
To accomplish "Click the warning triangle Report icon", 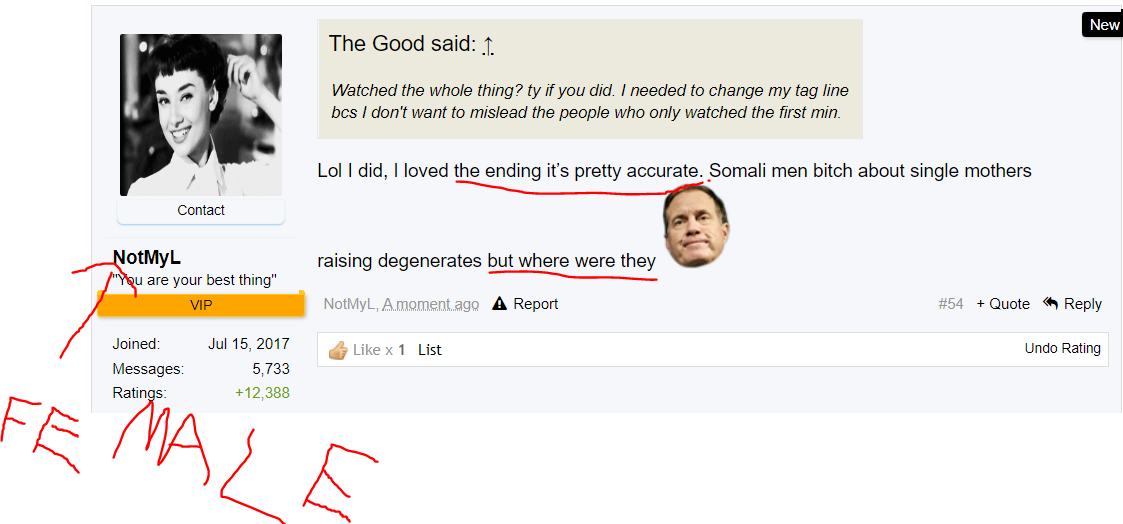I will pos(499,304).
